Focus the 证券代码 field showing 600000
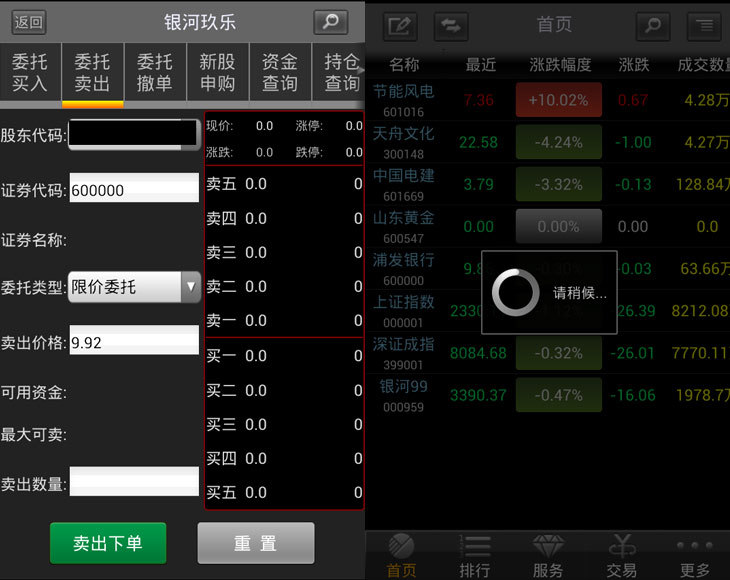 [134, 188]
